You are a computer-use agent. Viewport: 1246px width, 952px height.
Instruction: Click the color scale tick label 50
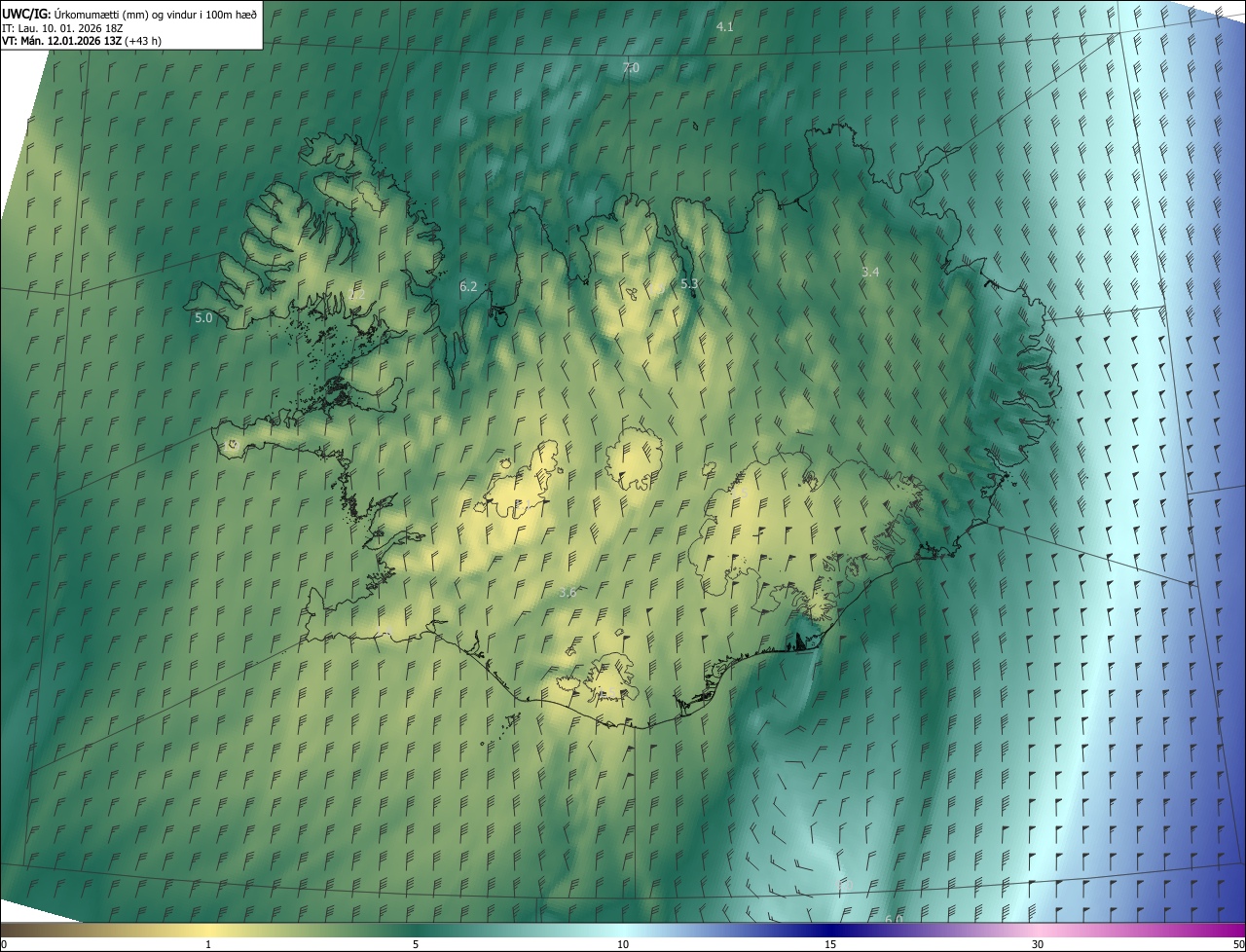1237,944
